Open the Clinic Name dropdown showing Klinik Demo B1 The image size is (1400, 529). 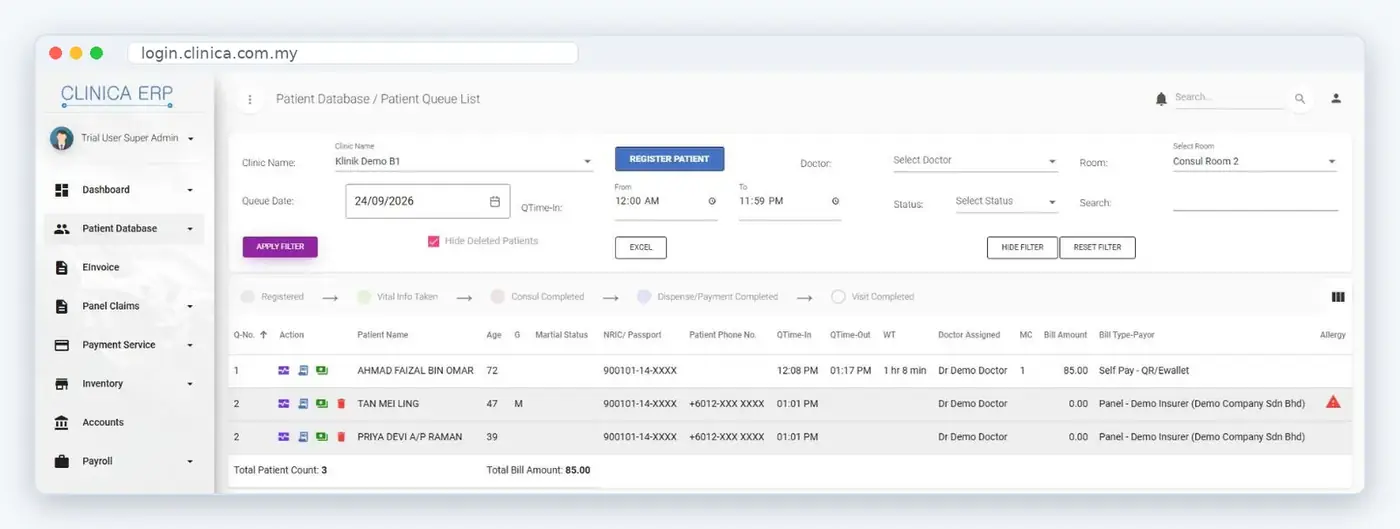(x=464, y=161)
